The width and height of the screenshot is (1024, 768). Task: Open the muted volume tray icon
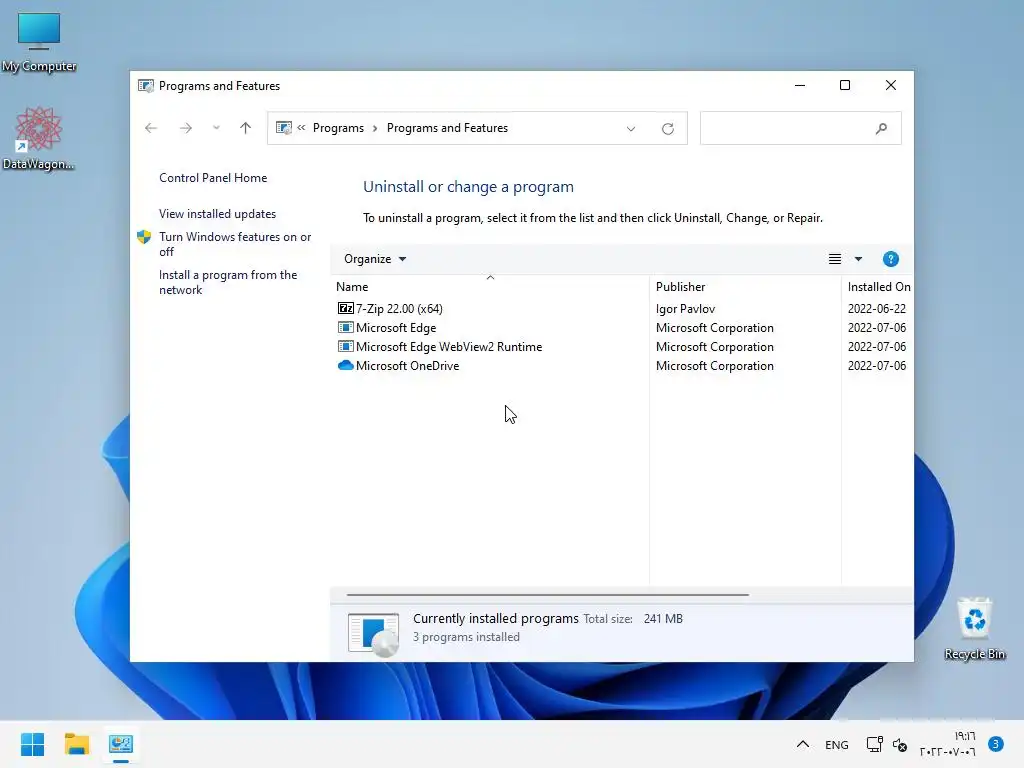pos(900,744)
